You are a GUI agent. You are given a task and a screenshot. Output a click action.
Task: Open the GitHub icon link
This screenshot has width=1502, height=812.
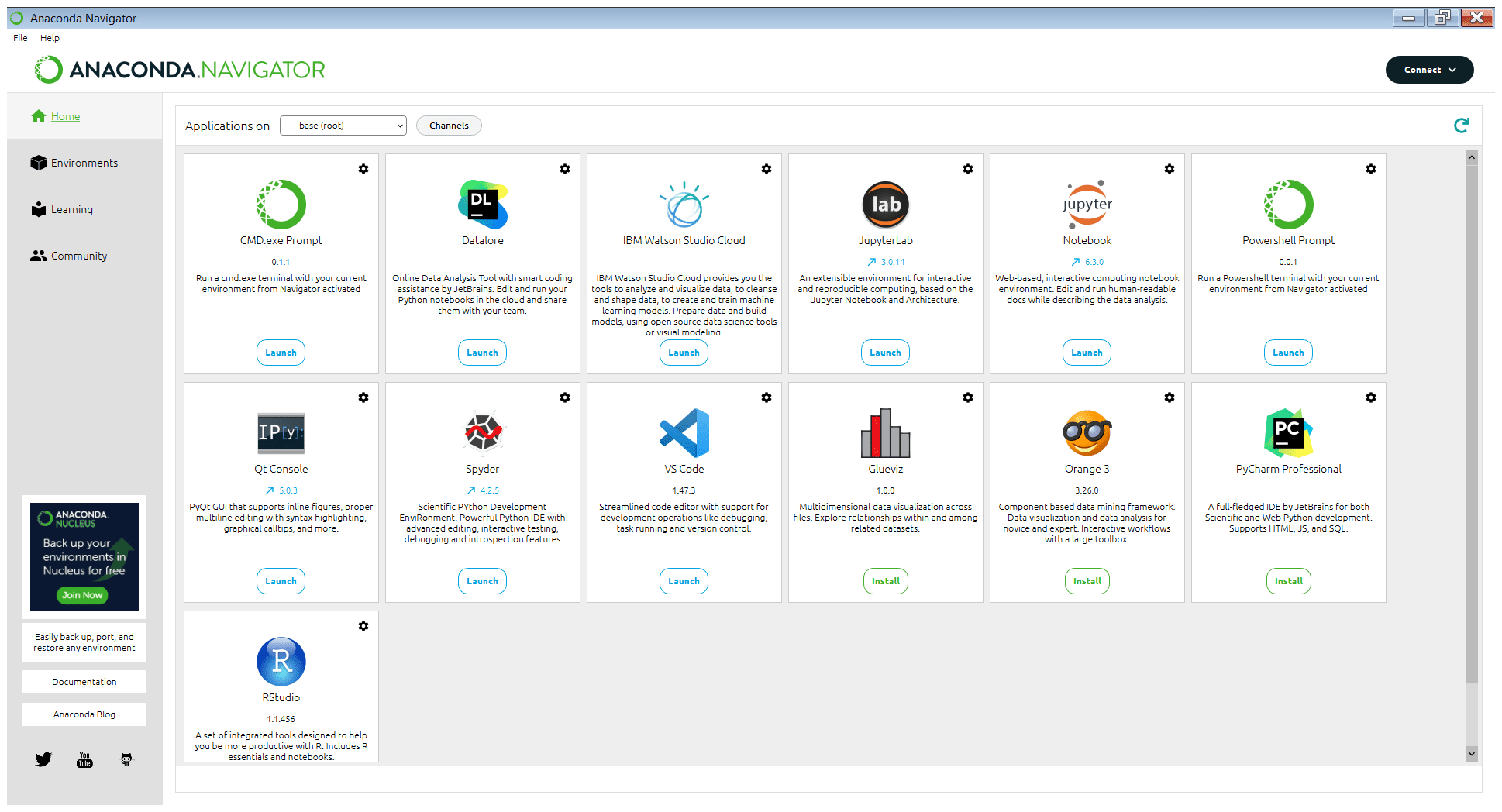tap(126, 759)
